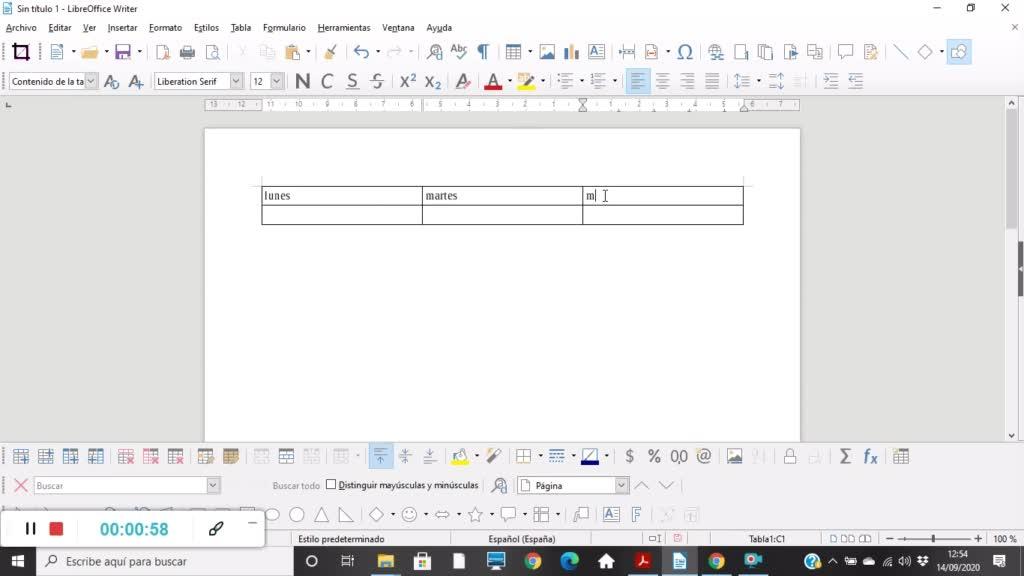
Task: Insert a table with table icon
Action: [x=513, y=52]
